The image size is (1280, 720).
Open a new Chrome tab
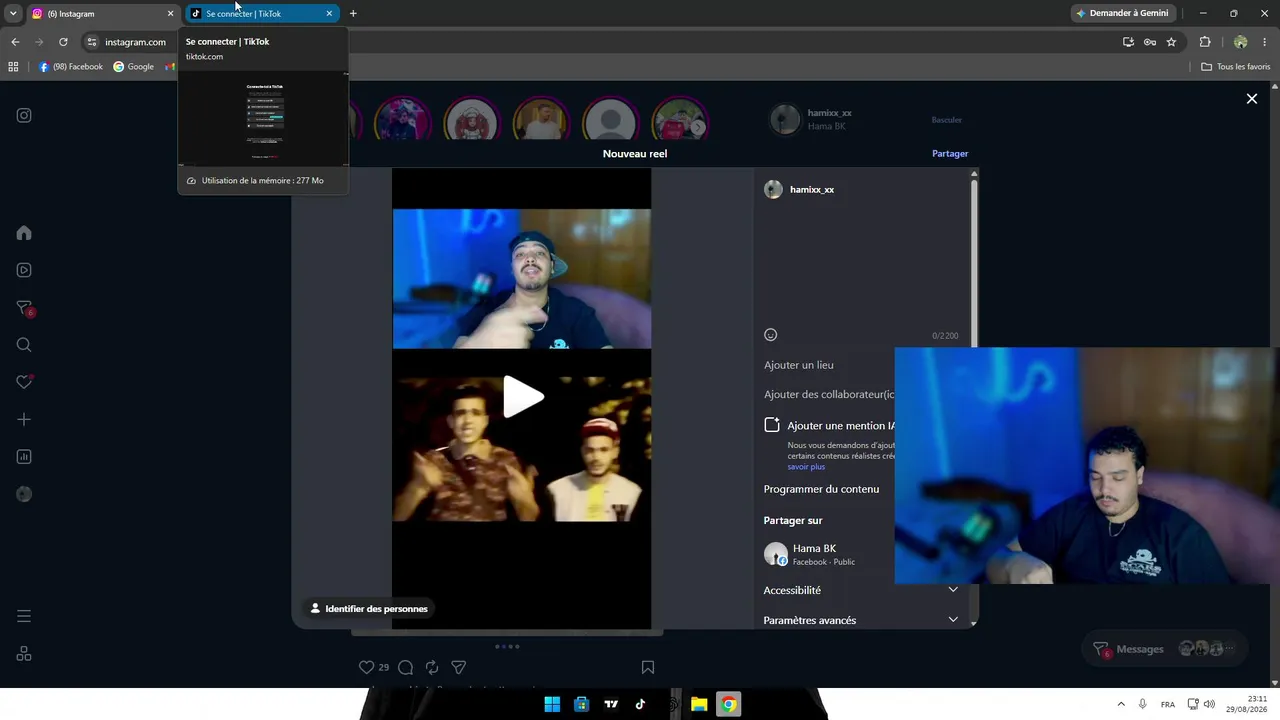point(353,14)
